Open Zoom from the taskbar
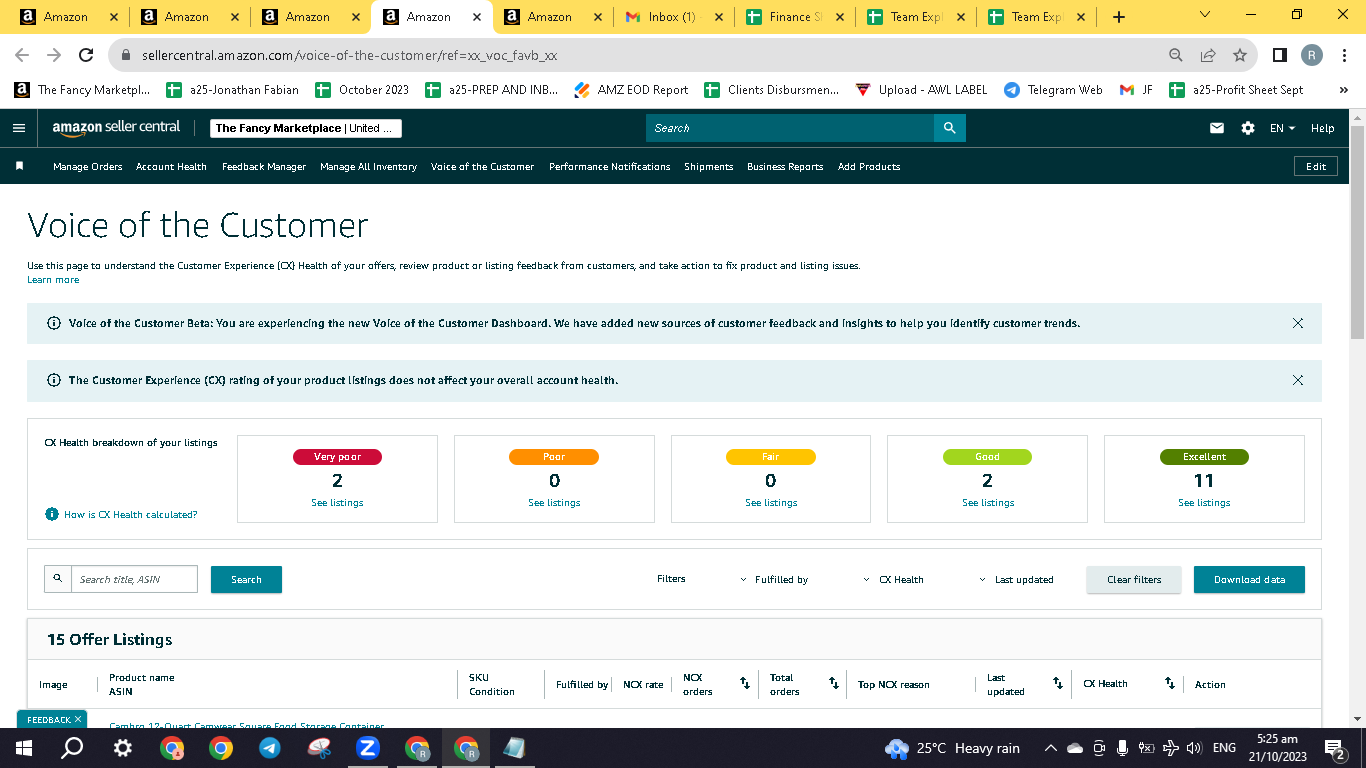 point(367,748)
